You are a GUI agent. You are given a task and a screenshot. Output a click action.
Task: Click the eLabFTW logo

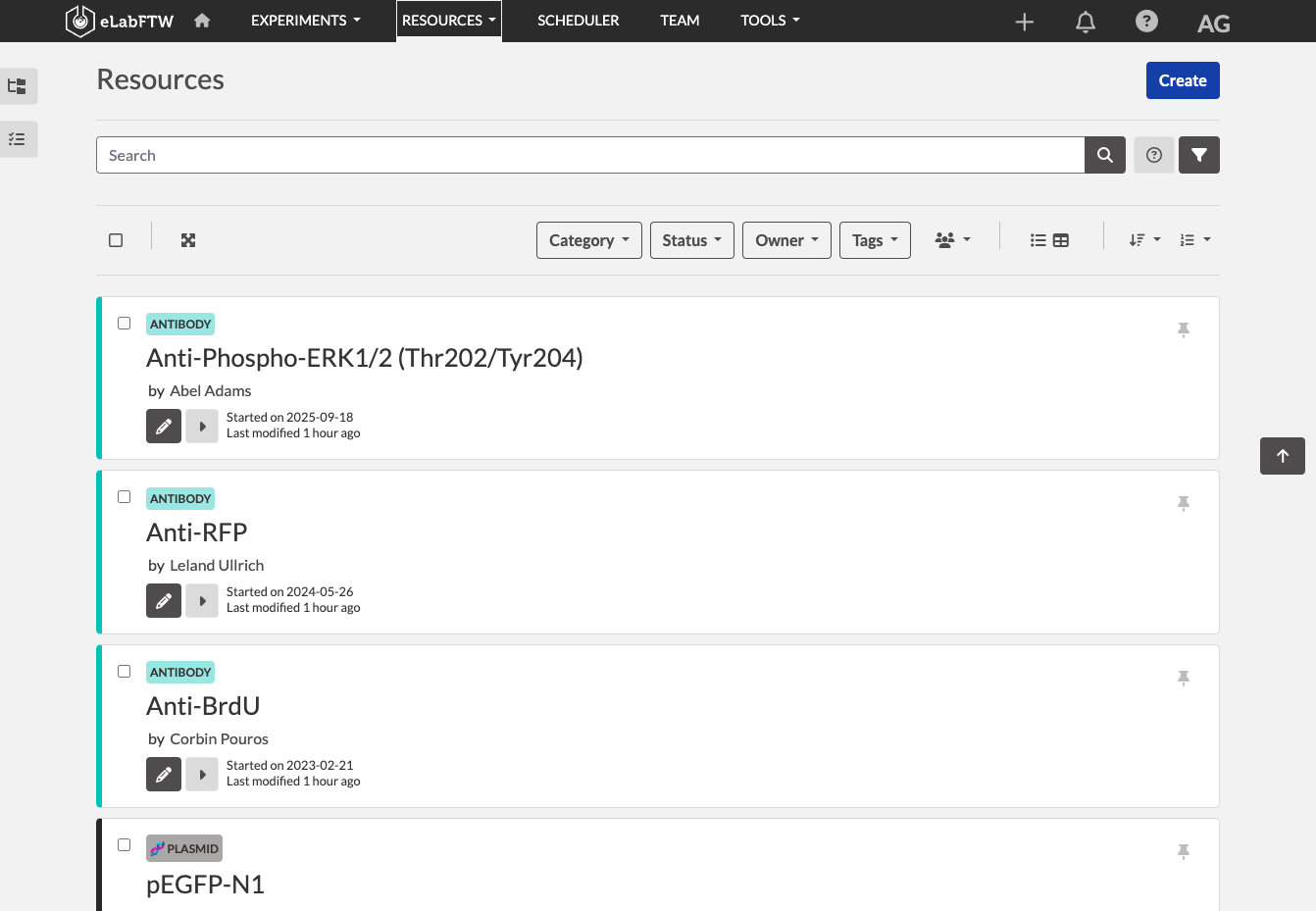(x=119, y=21)
